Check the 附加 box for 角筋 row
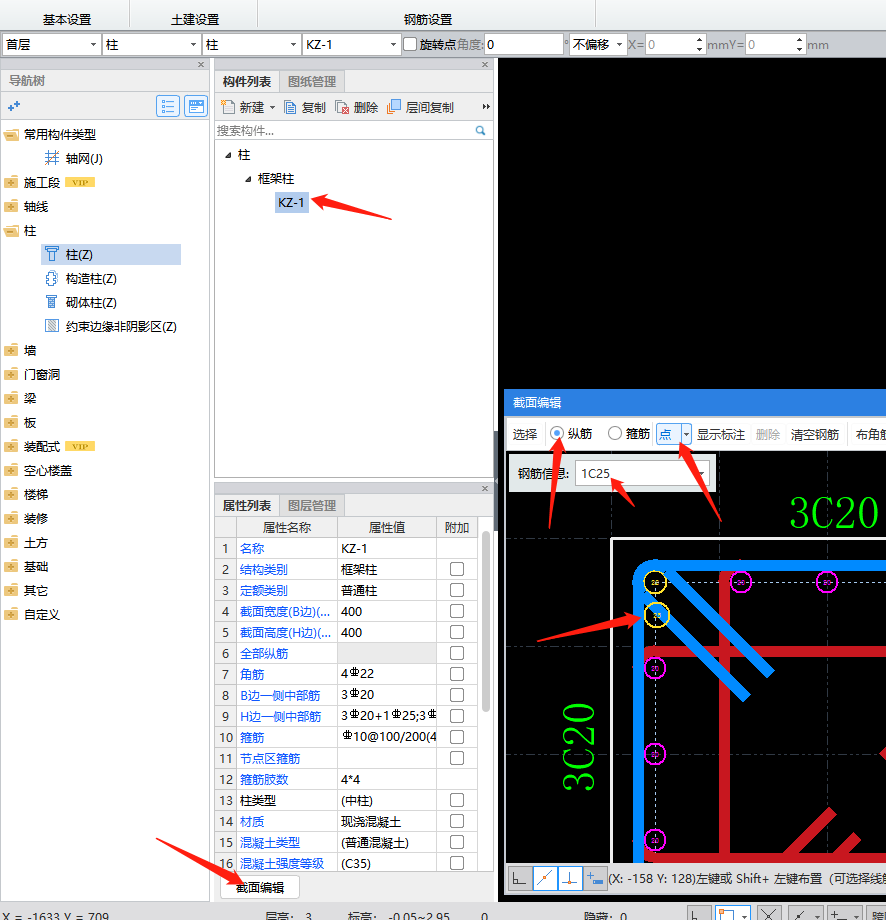886x920 pixels. click(456, 674)
